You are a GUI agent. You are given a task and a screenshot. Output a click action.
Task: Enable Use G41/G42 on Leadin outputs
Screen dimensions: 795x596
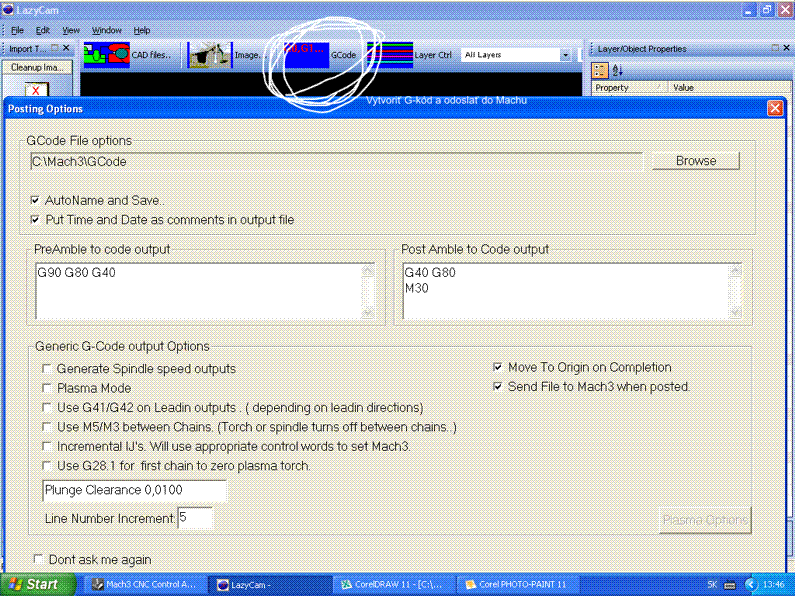point(47,407)
